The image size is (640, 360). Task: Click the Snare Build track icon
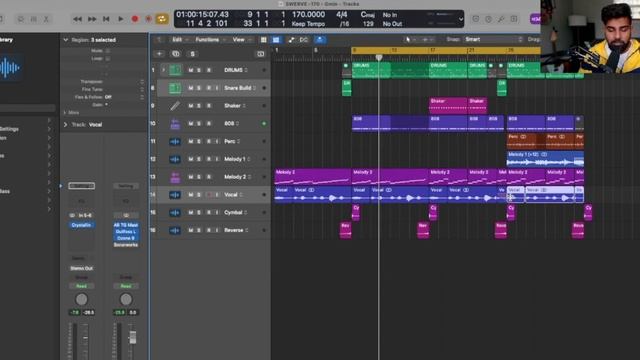[x=175, y=88]
